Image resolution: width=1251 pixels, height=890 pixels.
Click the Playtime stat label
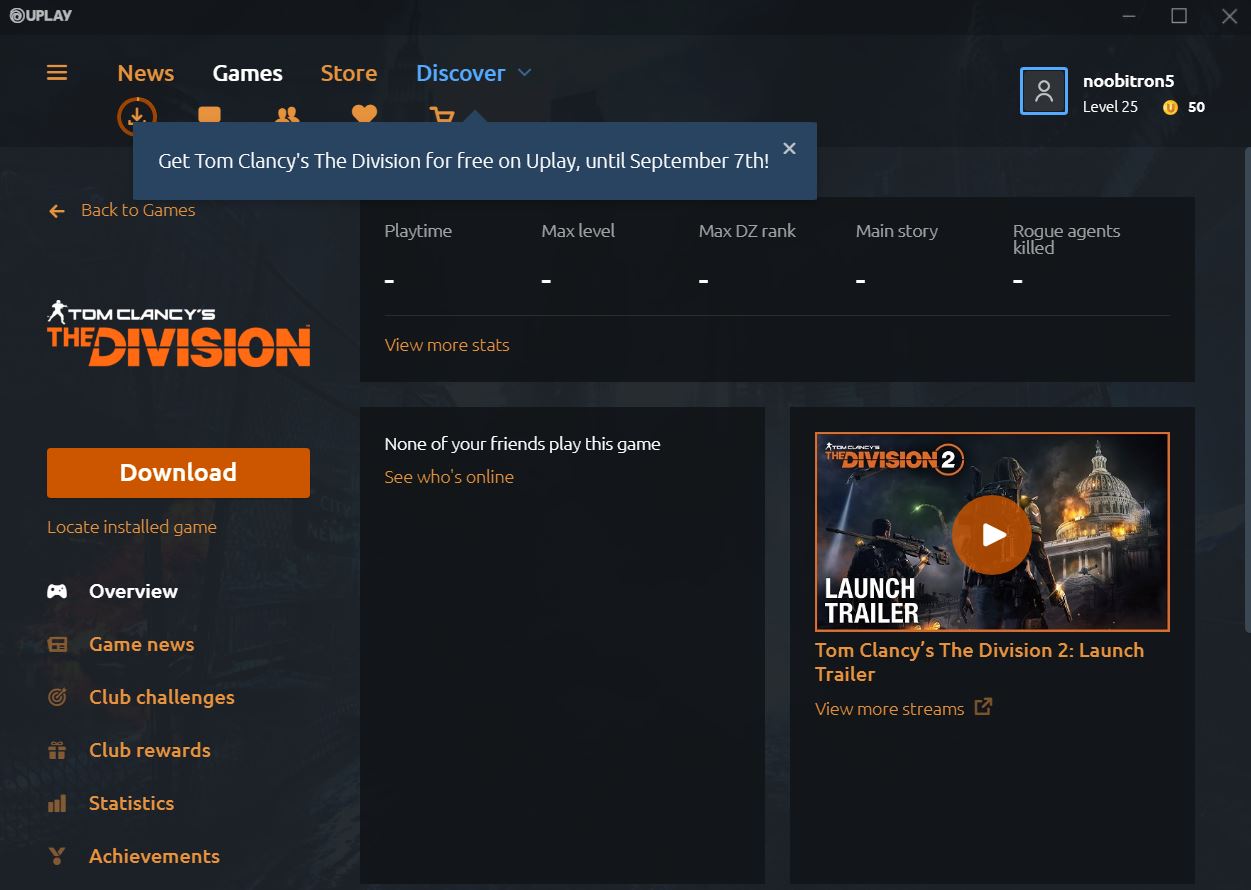[x=418, y=231]
